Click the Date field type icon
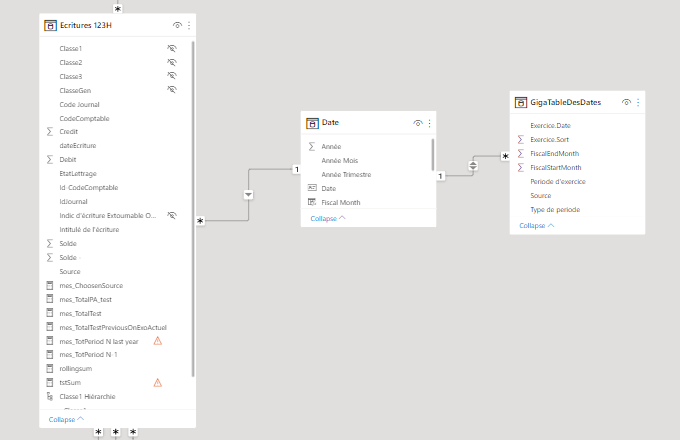 312,188
